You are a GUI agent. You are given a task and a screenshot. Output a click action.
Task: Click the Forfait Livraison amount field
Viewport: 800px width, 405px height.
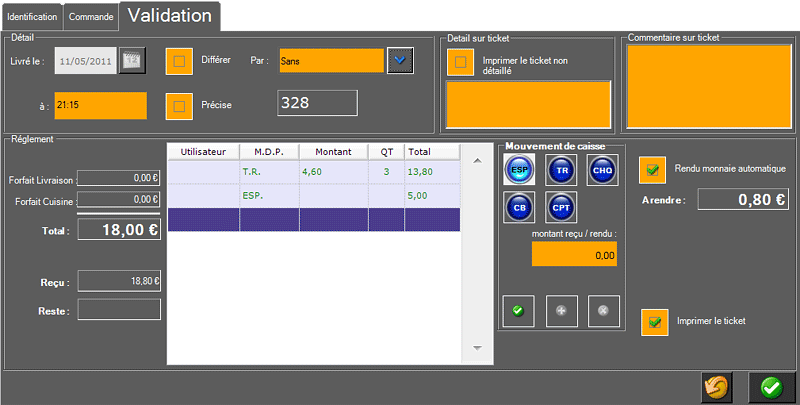[x=119, y=178]
